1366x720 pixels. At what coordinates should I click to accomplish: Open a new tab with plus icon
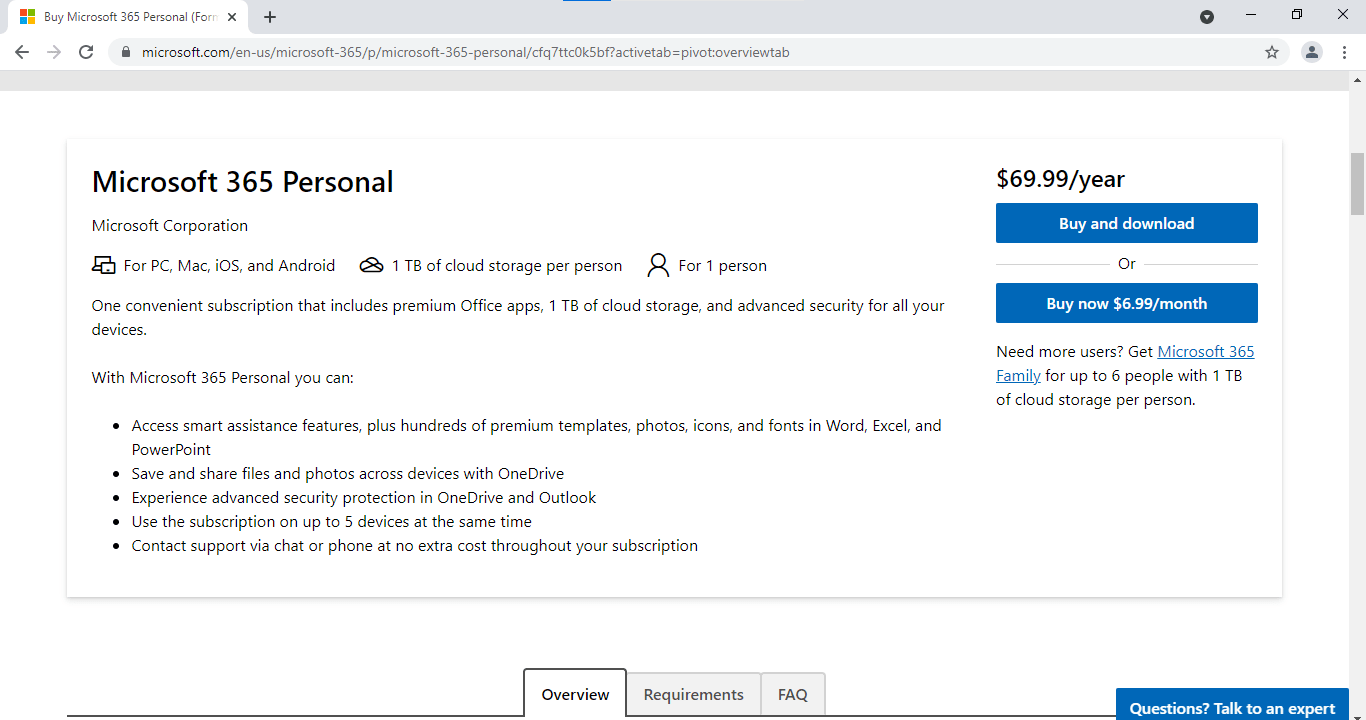(270, 17)
